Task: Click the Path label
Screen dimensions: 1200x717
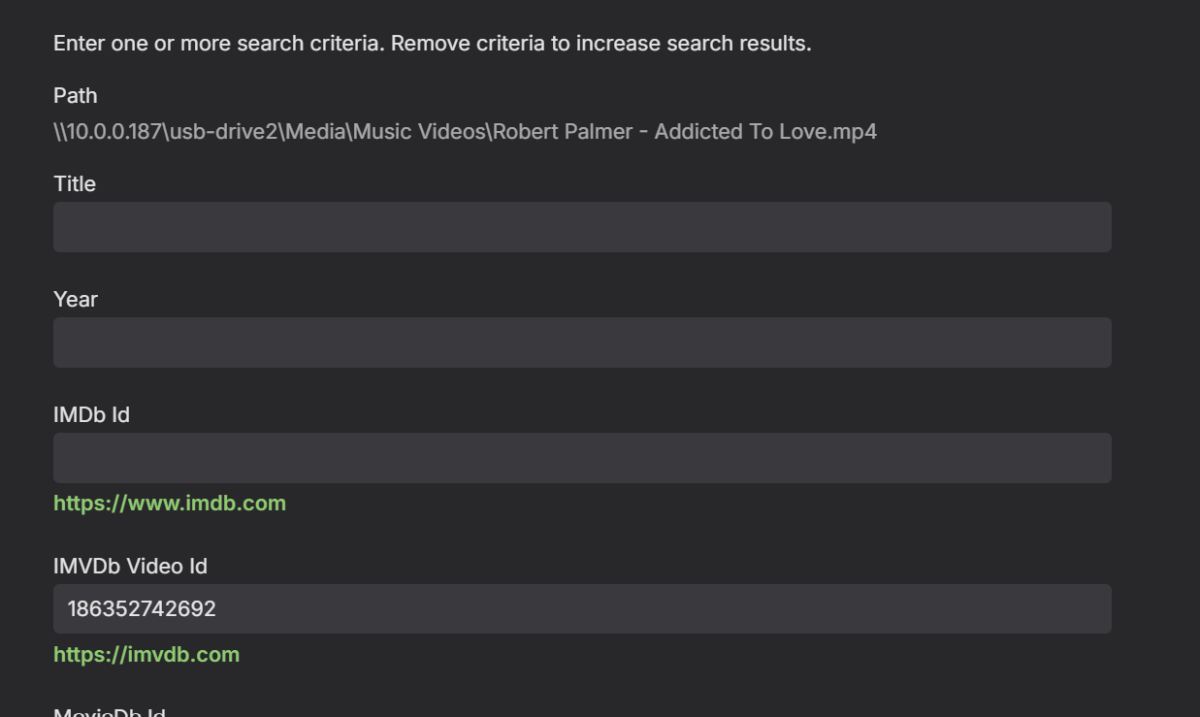Action: [x=75, y=95]
